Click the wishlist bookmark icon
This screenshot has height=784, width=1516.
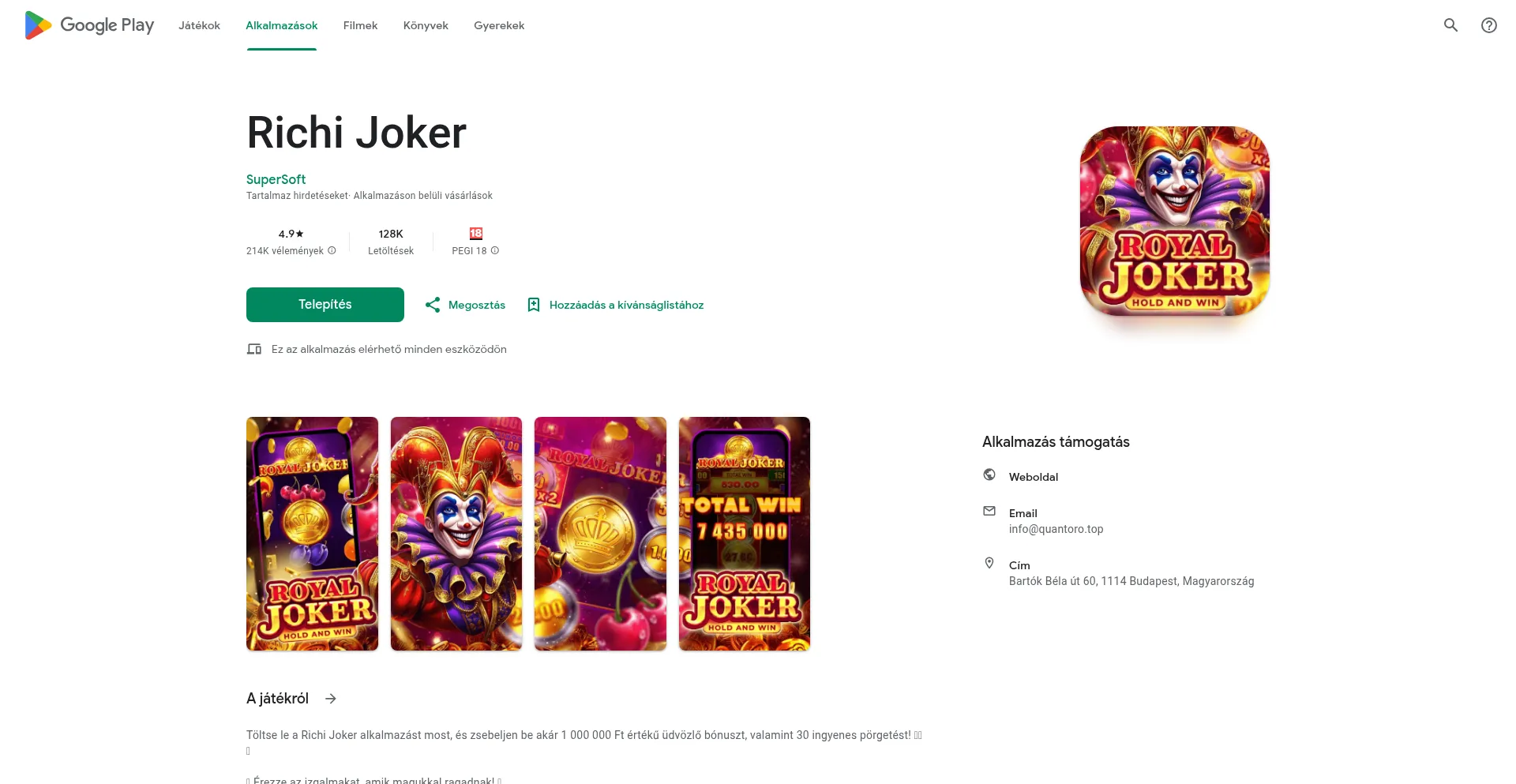point(534,305)
